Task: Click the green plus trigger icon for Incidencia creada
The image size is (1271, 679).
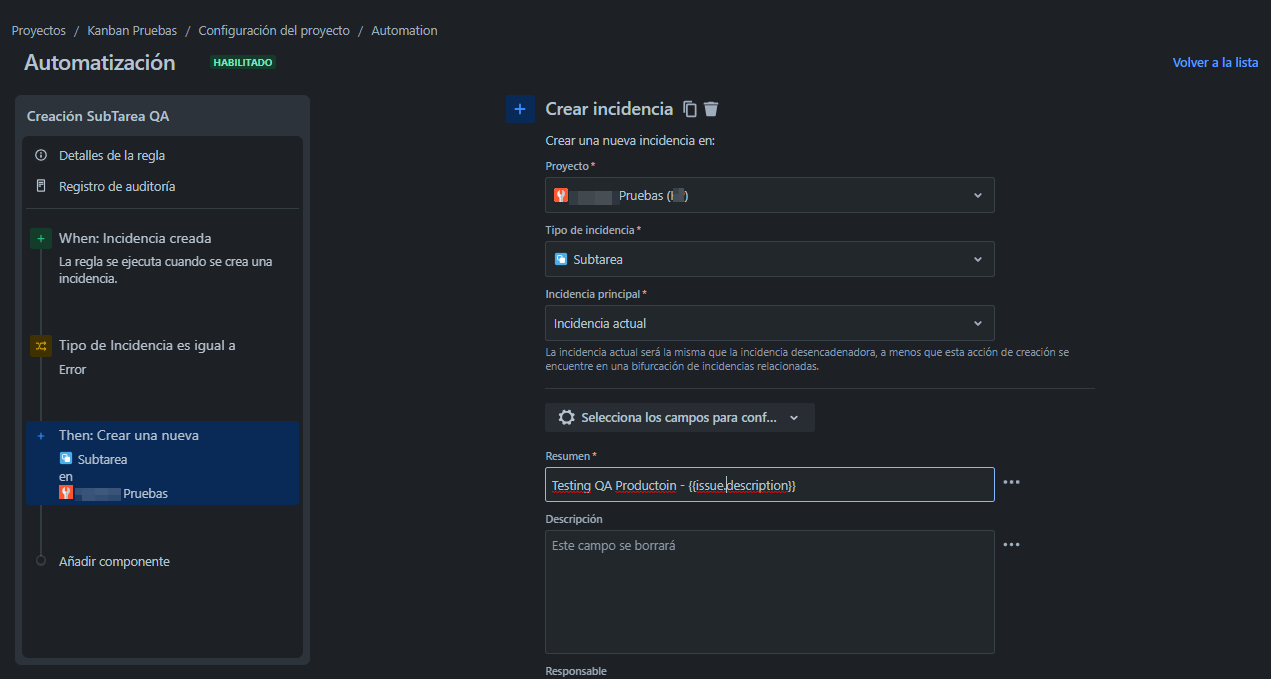Action: coord(40,238)
